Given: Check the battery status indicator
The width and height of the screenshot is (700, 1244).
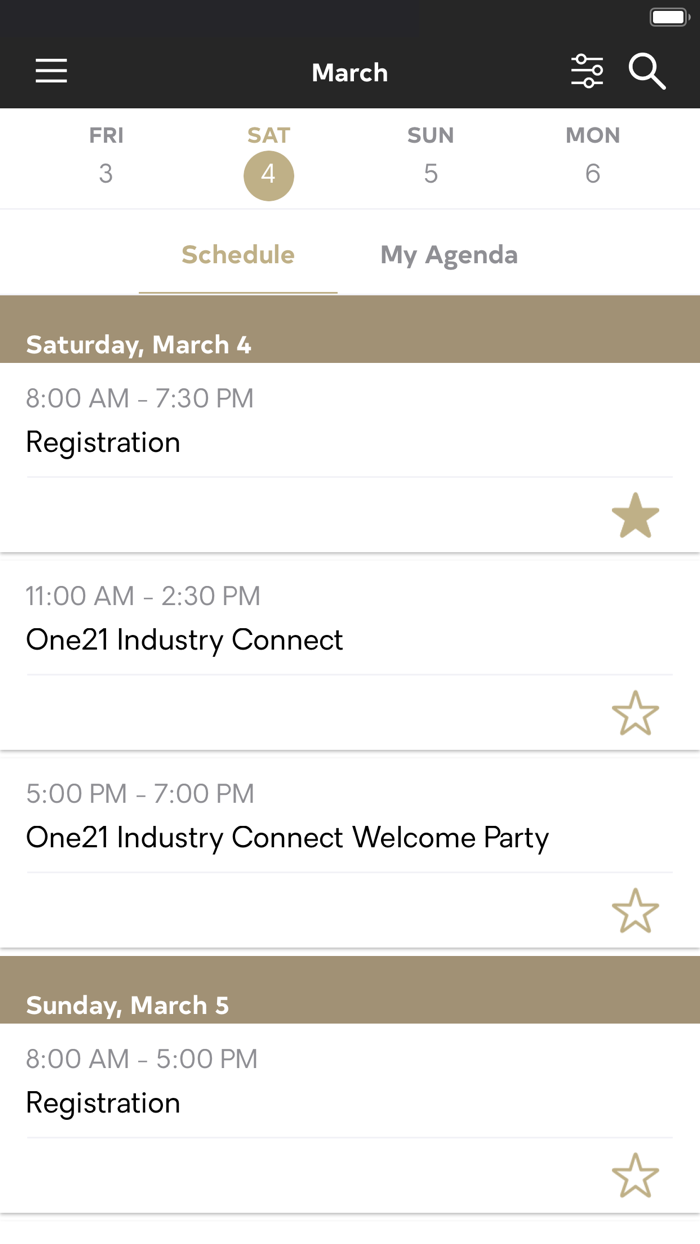Looking at the screenshot, I should (x=668, y=15).
